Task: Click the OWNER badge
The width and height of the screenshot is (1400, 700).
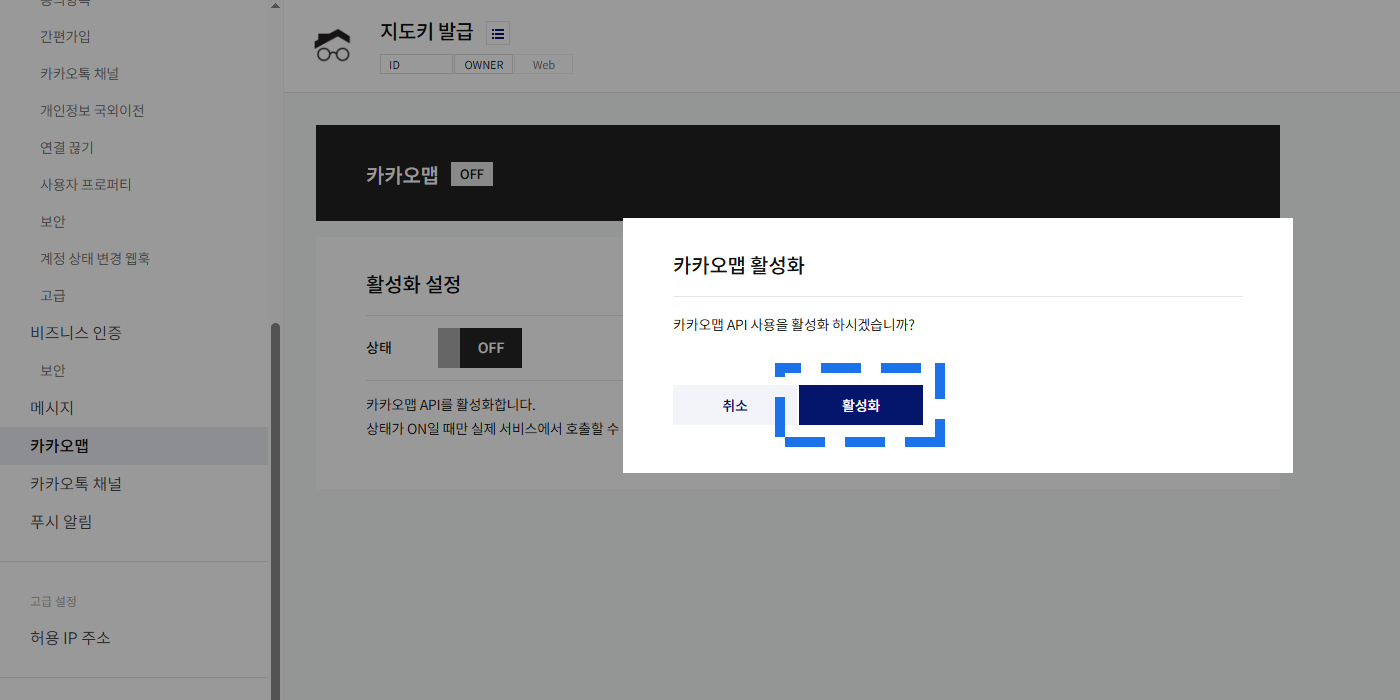Action: [484, 65]
